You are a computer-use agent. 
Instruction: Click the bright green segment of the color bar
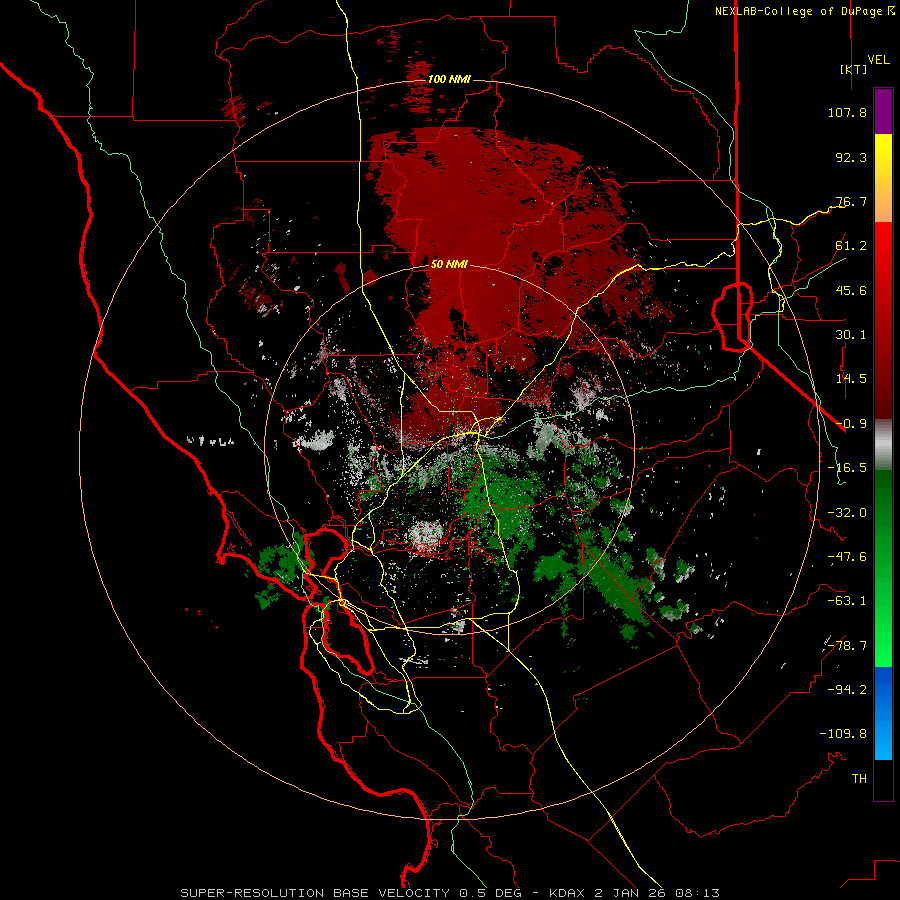(x=883, y=568)
